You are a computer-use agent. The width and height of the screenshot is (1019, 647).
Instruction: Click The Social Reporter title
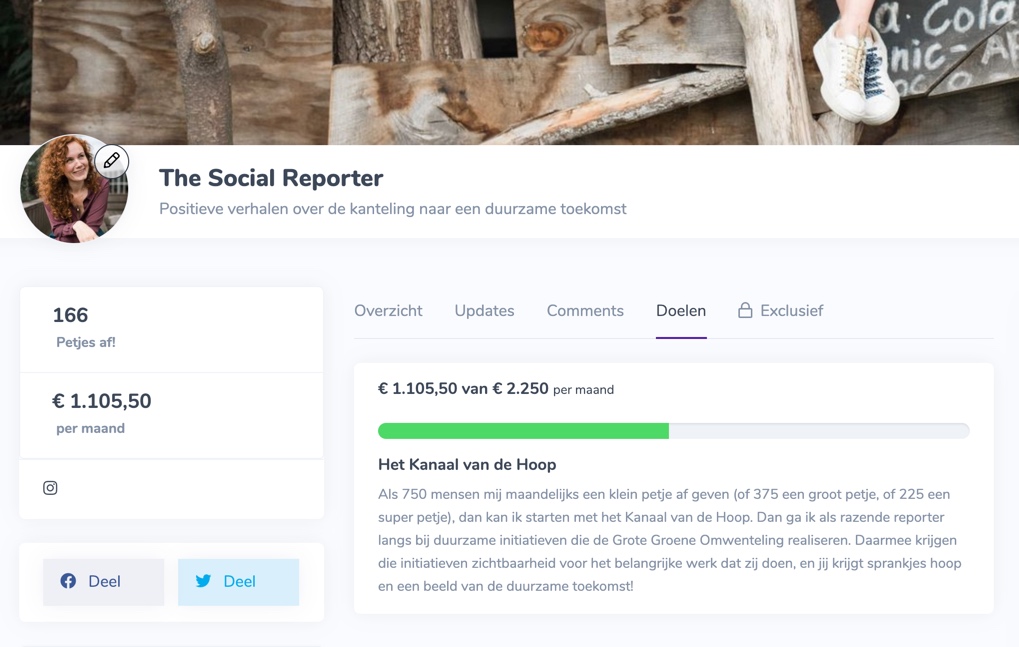(271, 178)
